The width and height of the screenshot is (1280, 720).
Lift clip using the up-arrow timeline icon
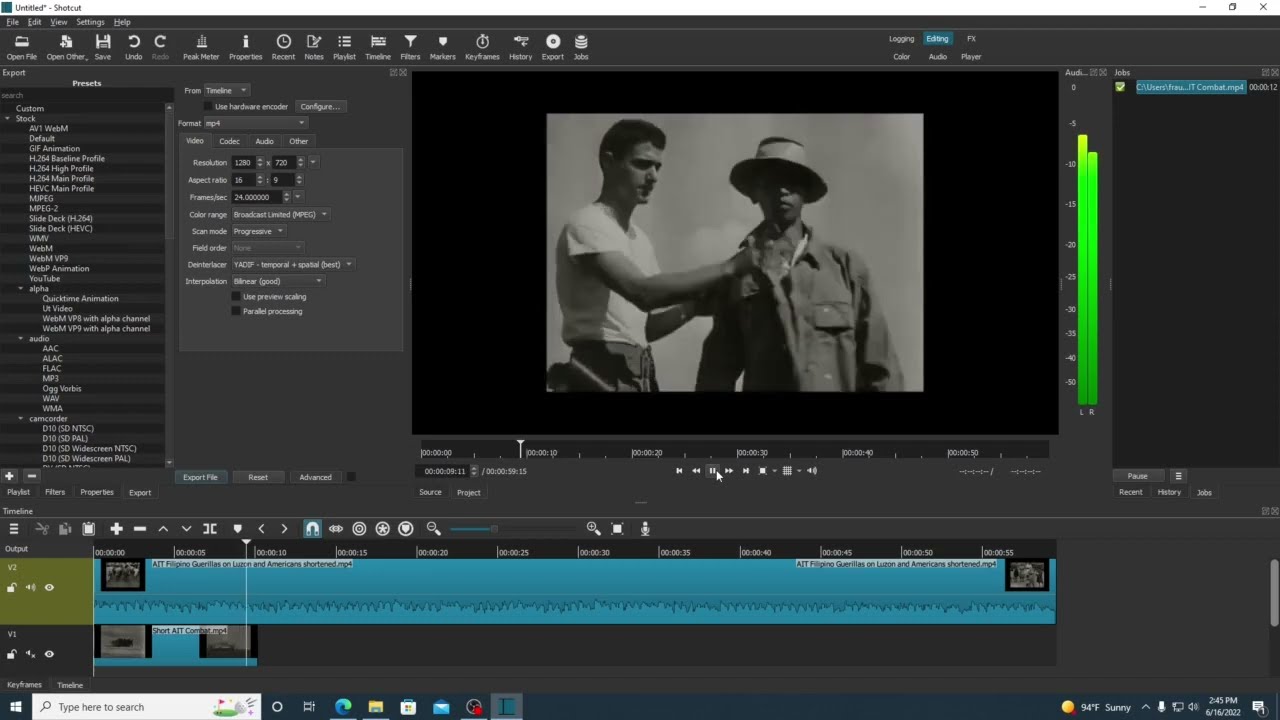[163, 528]
